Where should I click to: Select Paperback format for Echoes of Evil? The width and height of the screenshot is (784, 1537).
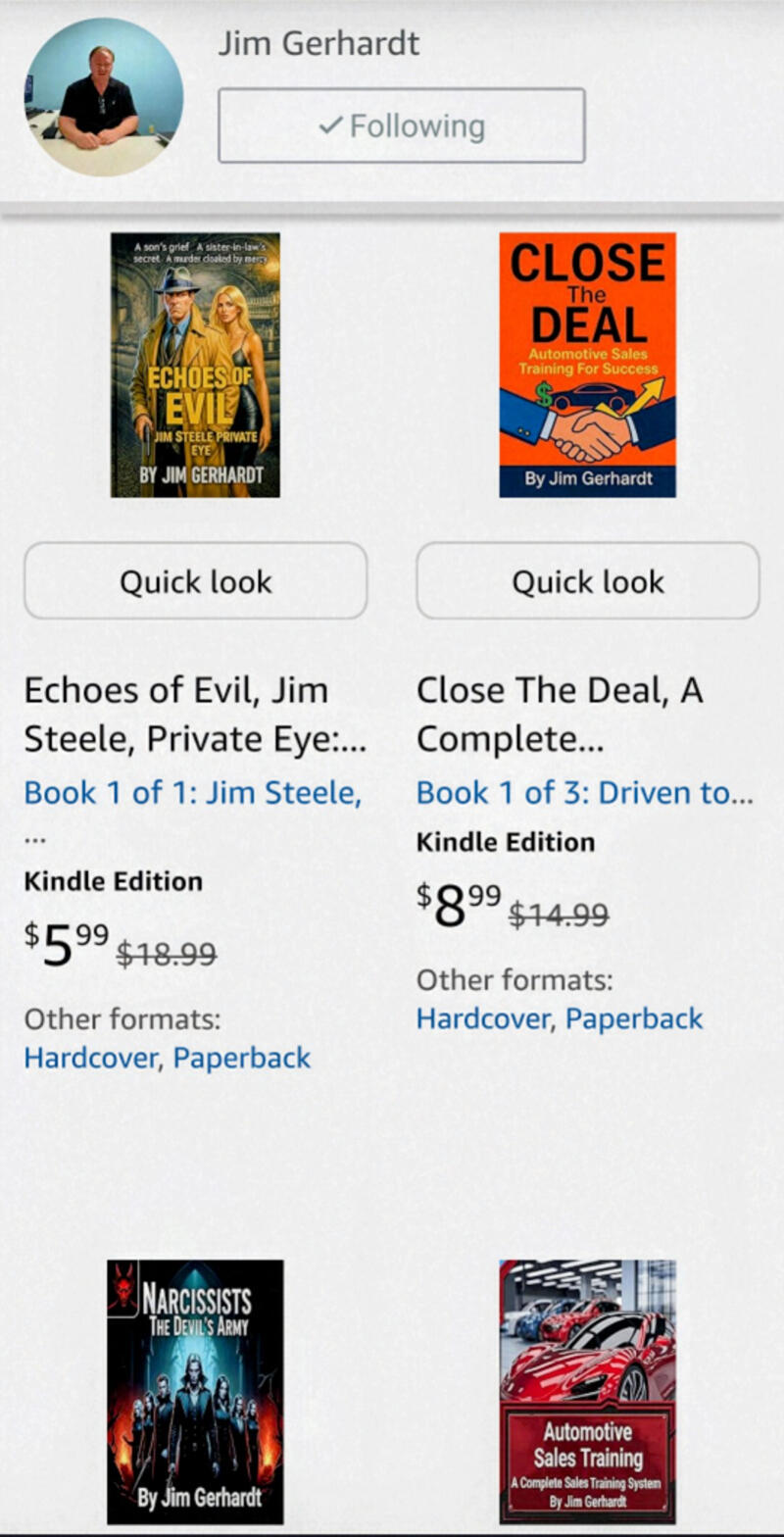pyautogui.click(x=242, y=1058)
